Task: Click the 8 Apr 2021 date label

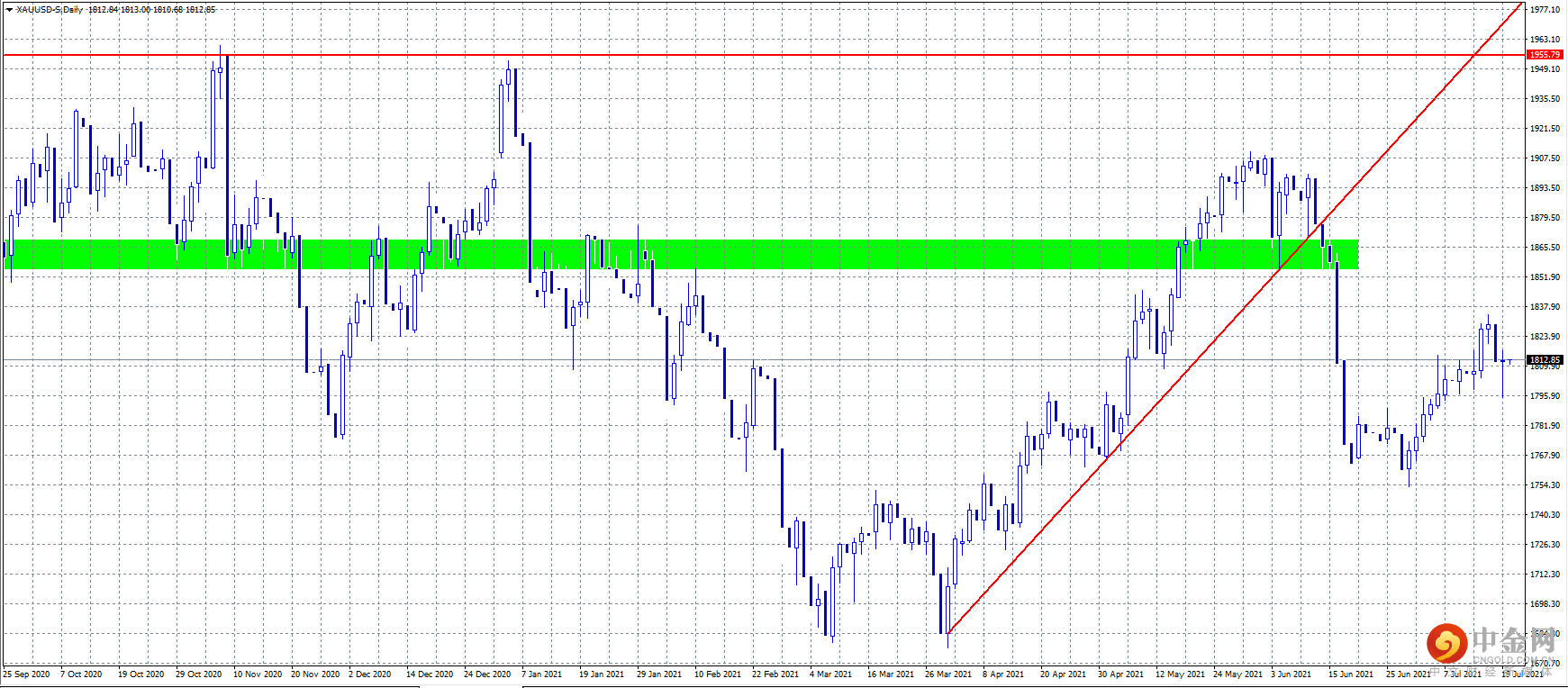Action: 1003,674
